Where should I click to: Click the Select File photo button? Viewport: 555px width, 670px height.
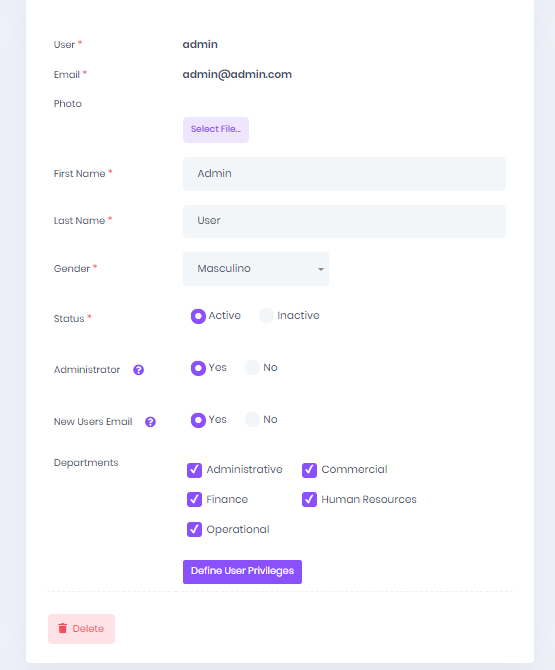click(216, 130)
